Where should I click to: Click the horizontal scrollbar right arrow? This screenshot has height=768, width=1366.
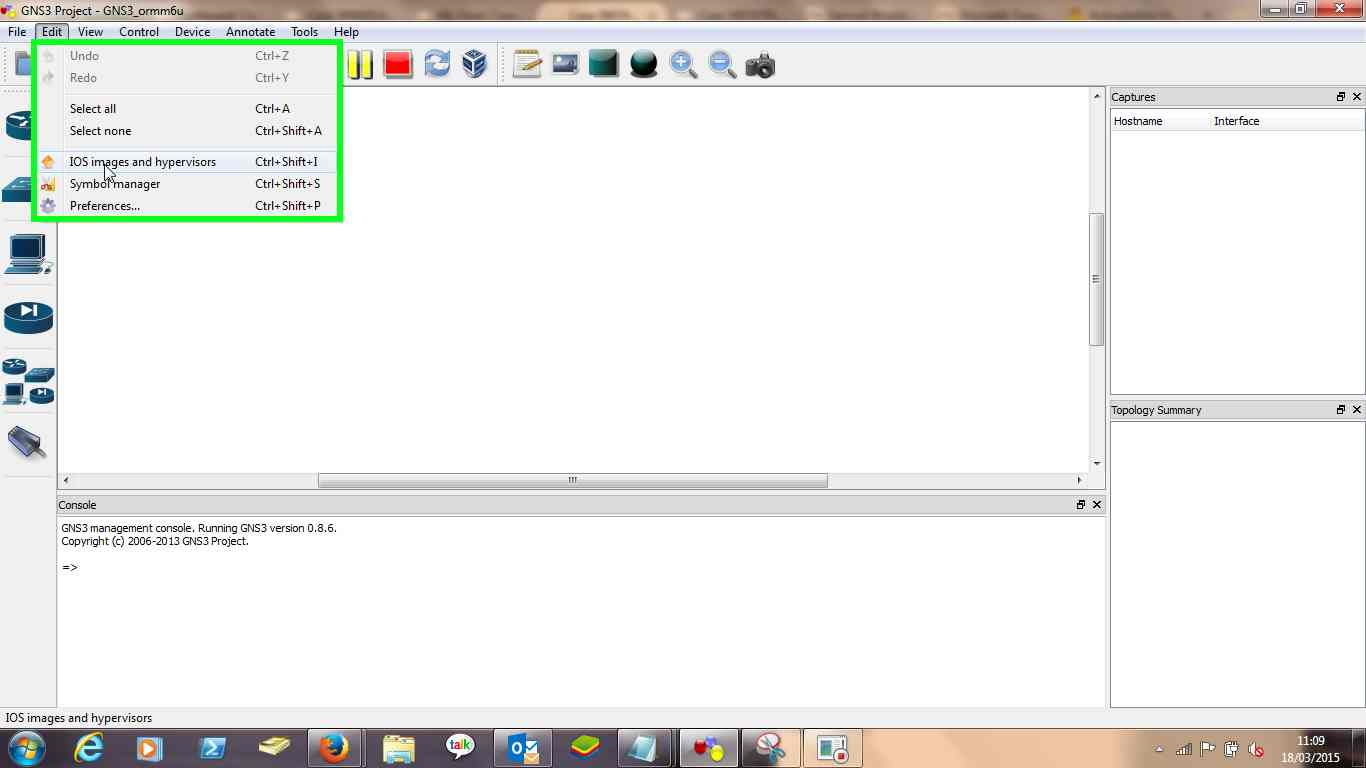point(1079,480)
